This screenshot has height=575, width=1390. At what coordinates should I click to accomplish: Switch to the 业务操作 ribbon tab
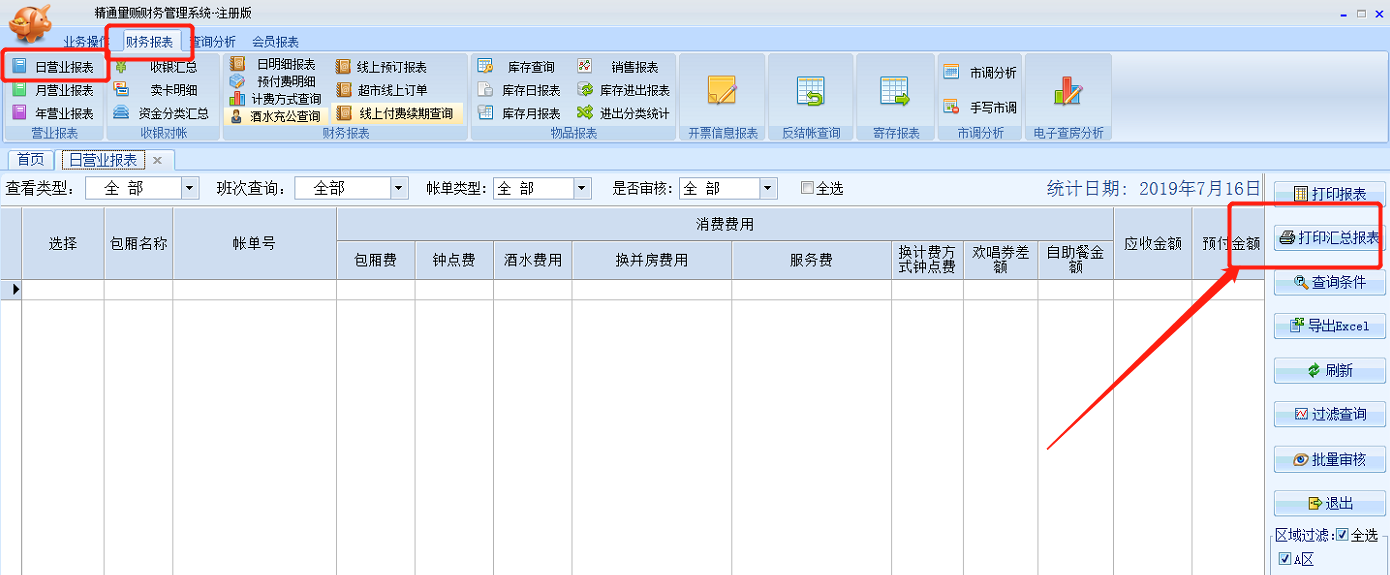click(86, 42)
